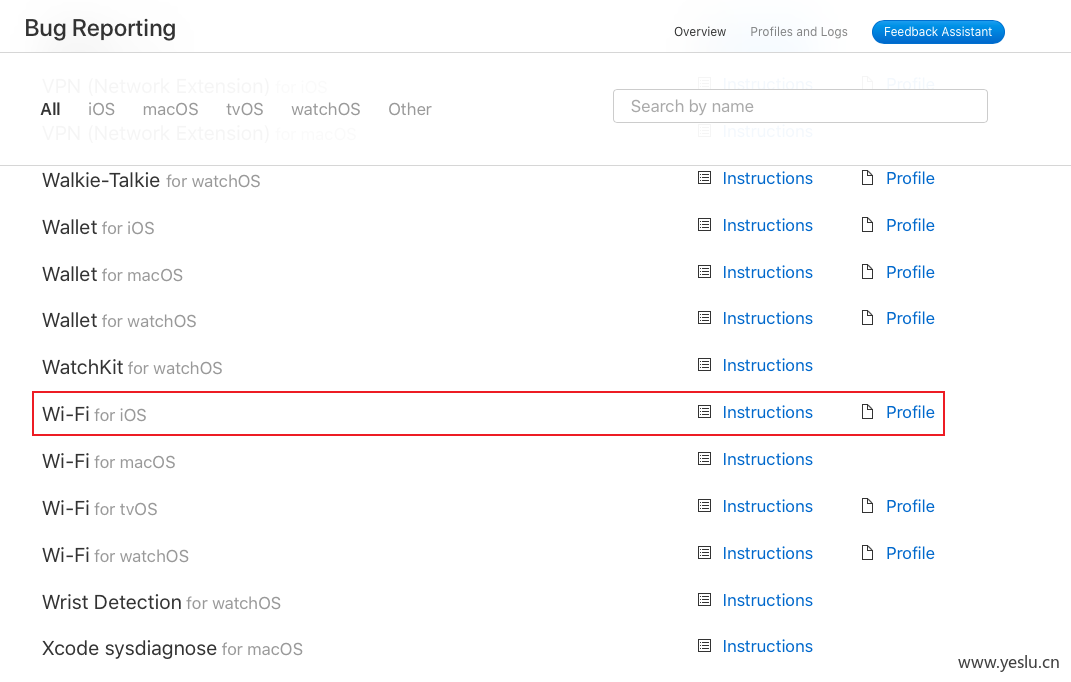Image resolution: width=1071 pixels, height=682 pixels.
Task: Click the Profile document icon for Wi-Fi for watchOS
Action: 867,553
